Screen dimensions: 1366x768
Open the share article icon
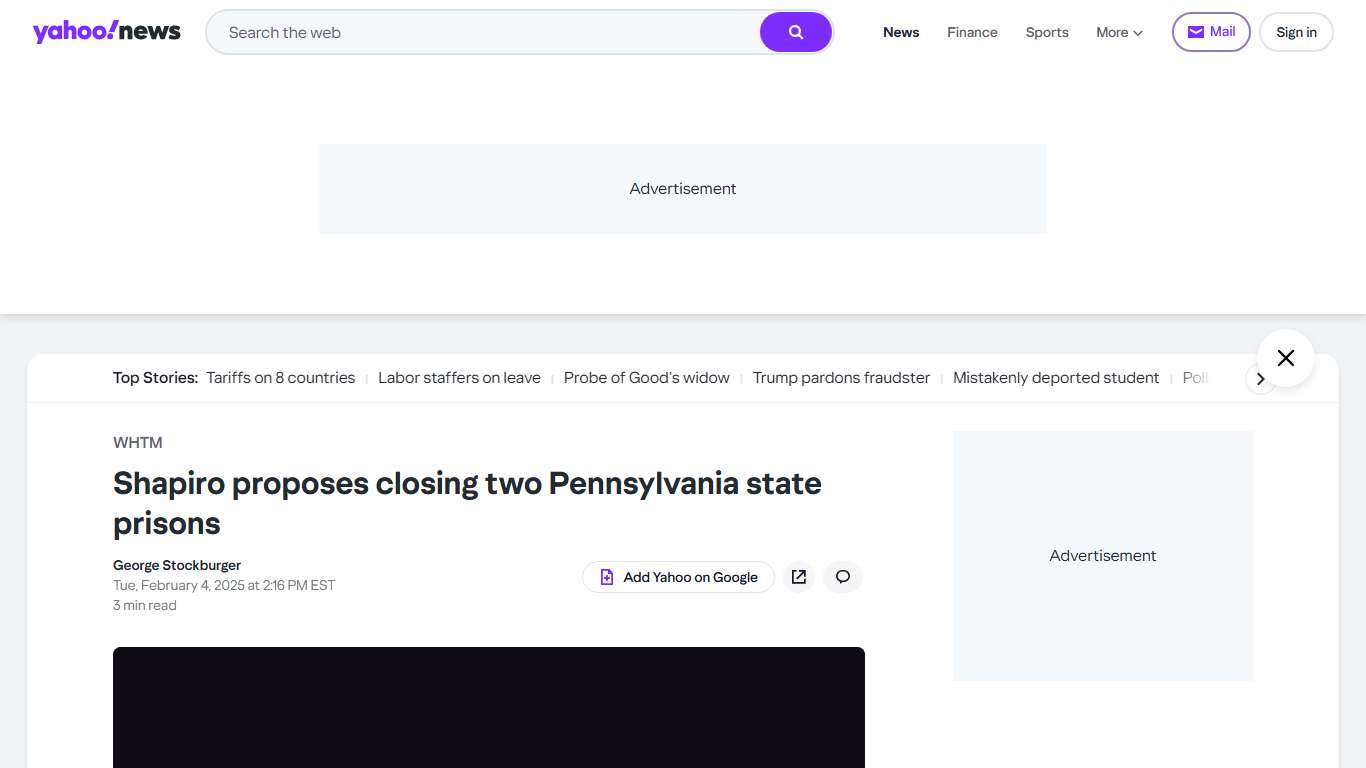[798, 577]
